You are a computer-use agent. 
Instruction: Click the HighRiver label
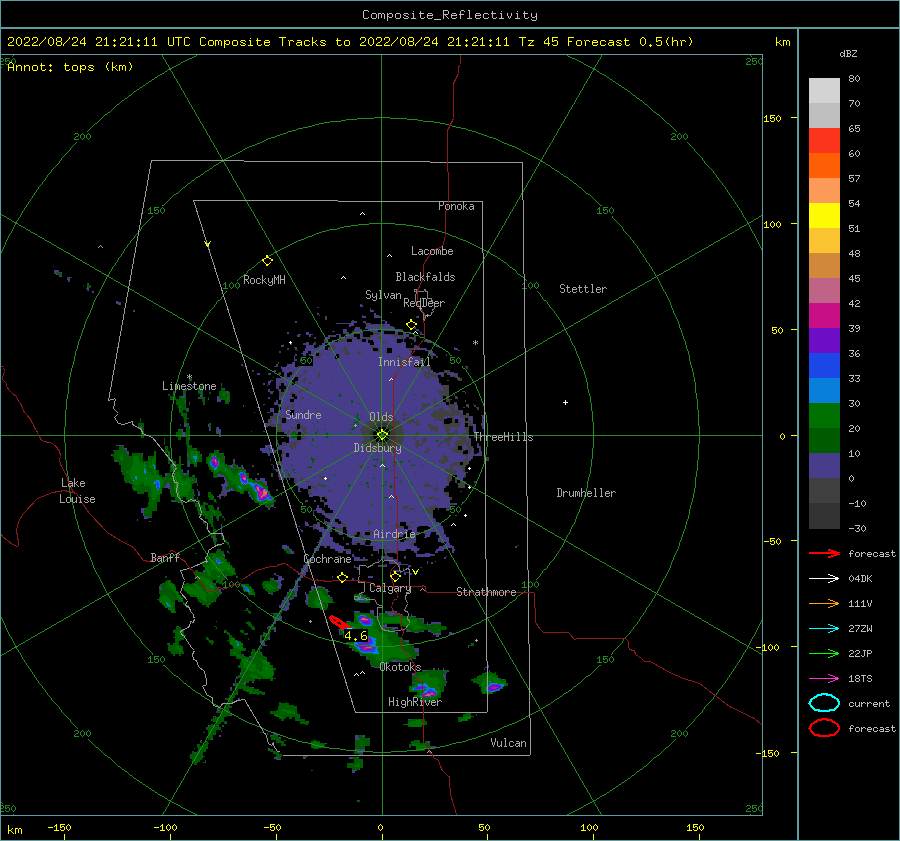[x=415, y=702]
